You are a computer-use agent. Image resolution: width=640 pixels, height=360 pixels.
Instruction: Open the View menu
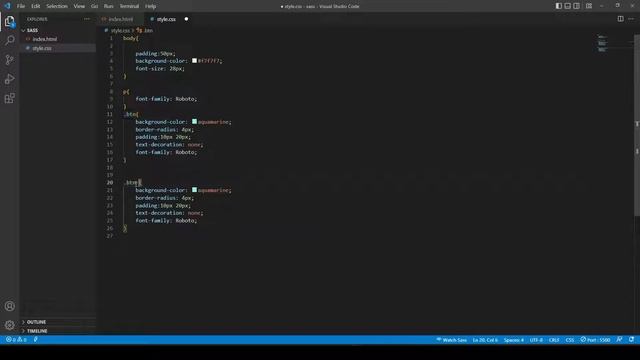(79, 6)
